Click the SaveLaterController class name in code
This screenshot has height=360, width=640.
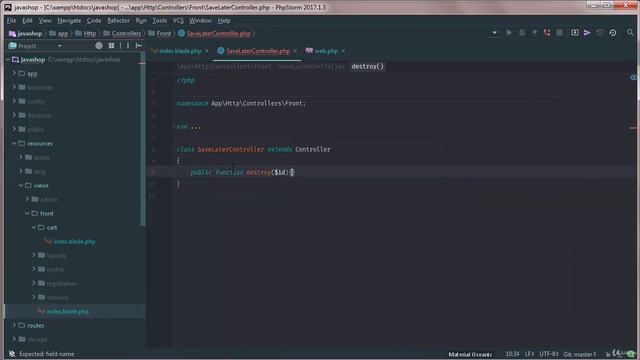coord(231,149)
